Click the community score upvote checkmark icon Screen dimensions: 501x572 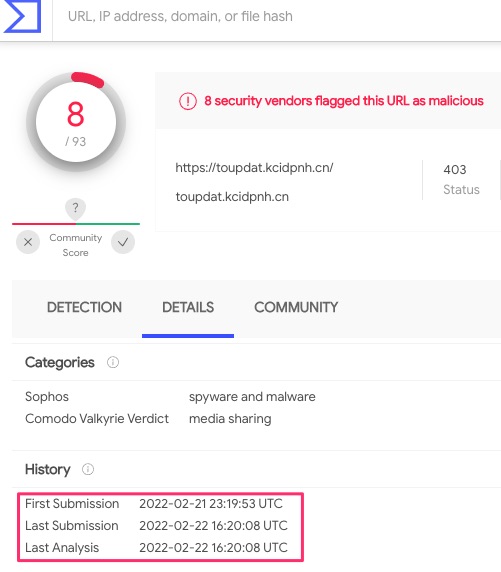(x=123, y=242)
